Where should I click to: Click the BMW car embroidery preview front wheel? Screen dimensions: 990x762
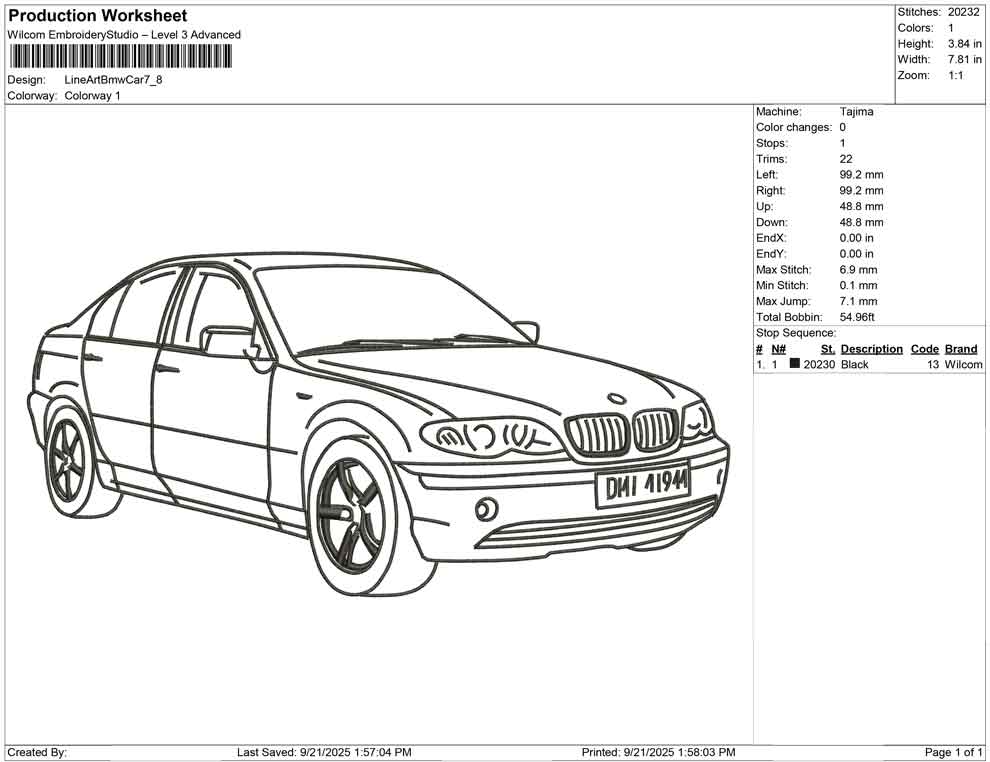[352, 515]
